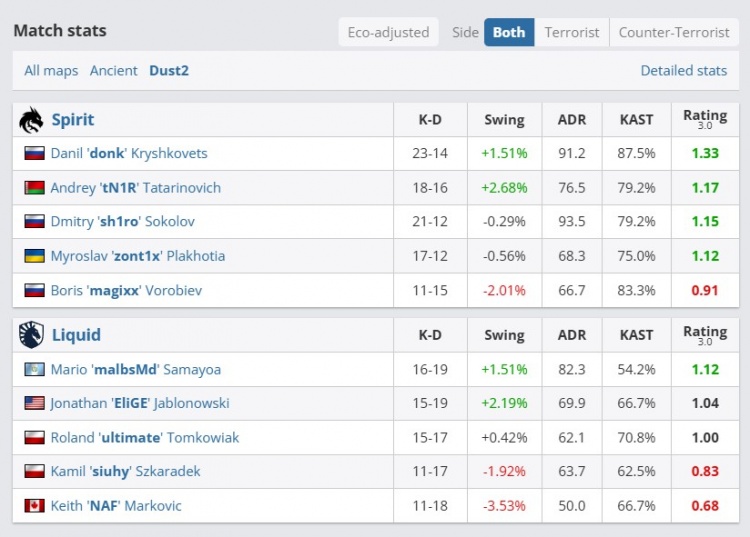Switch side filter to Terrorist
Image resolution: width=750 pixels, height=537 pixels.
(572, 32)
